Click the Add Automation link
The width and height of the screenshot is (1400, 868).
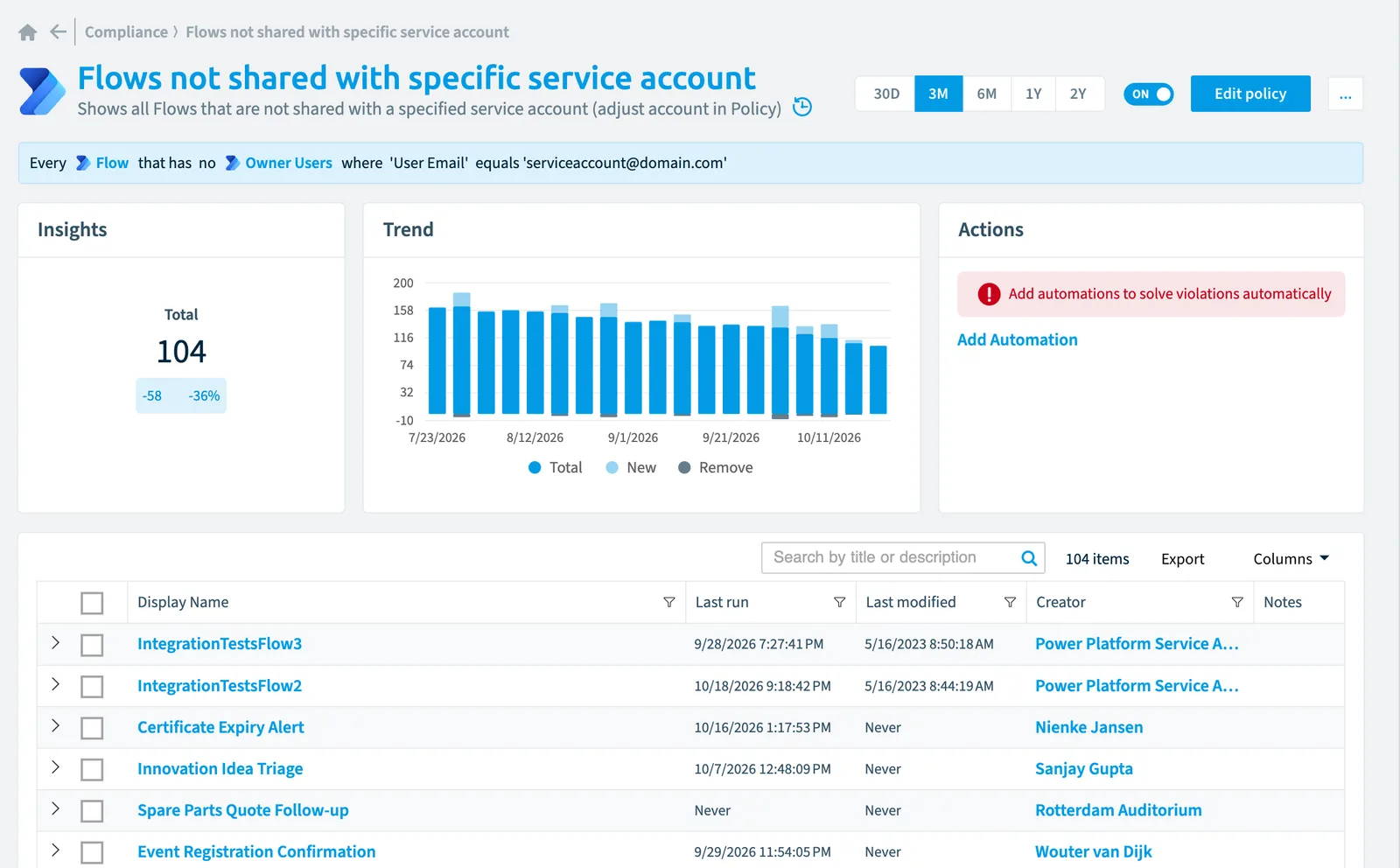click(x=1018, y=339)
